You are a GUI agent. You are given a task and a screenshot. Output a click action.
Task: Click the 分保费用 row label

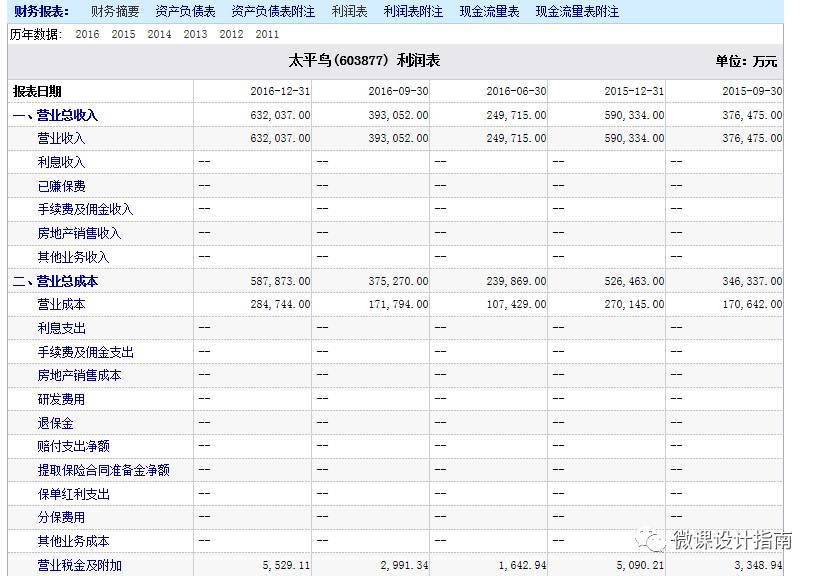[x=61, y=518]
